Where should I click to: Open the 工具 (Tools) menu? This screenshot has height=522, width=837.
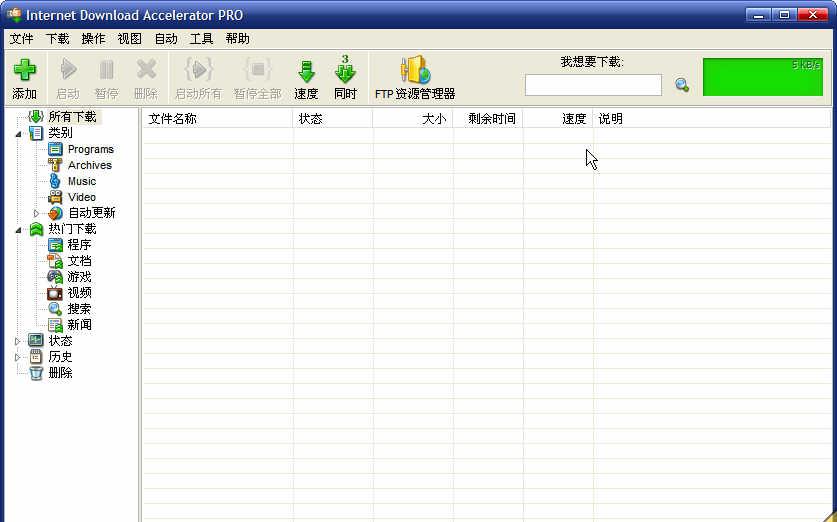point(201,38)
